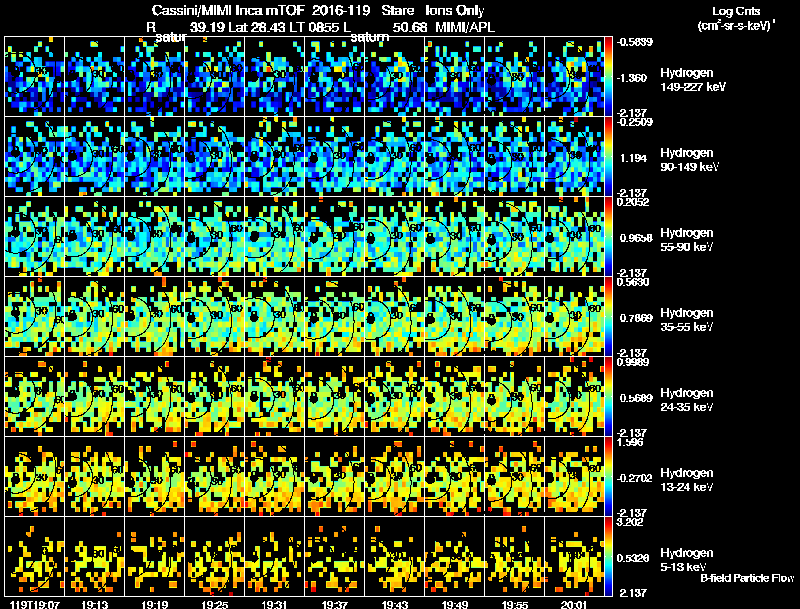
Task: Click the '20:01' time axis label
Action: tap(574, 604)
